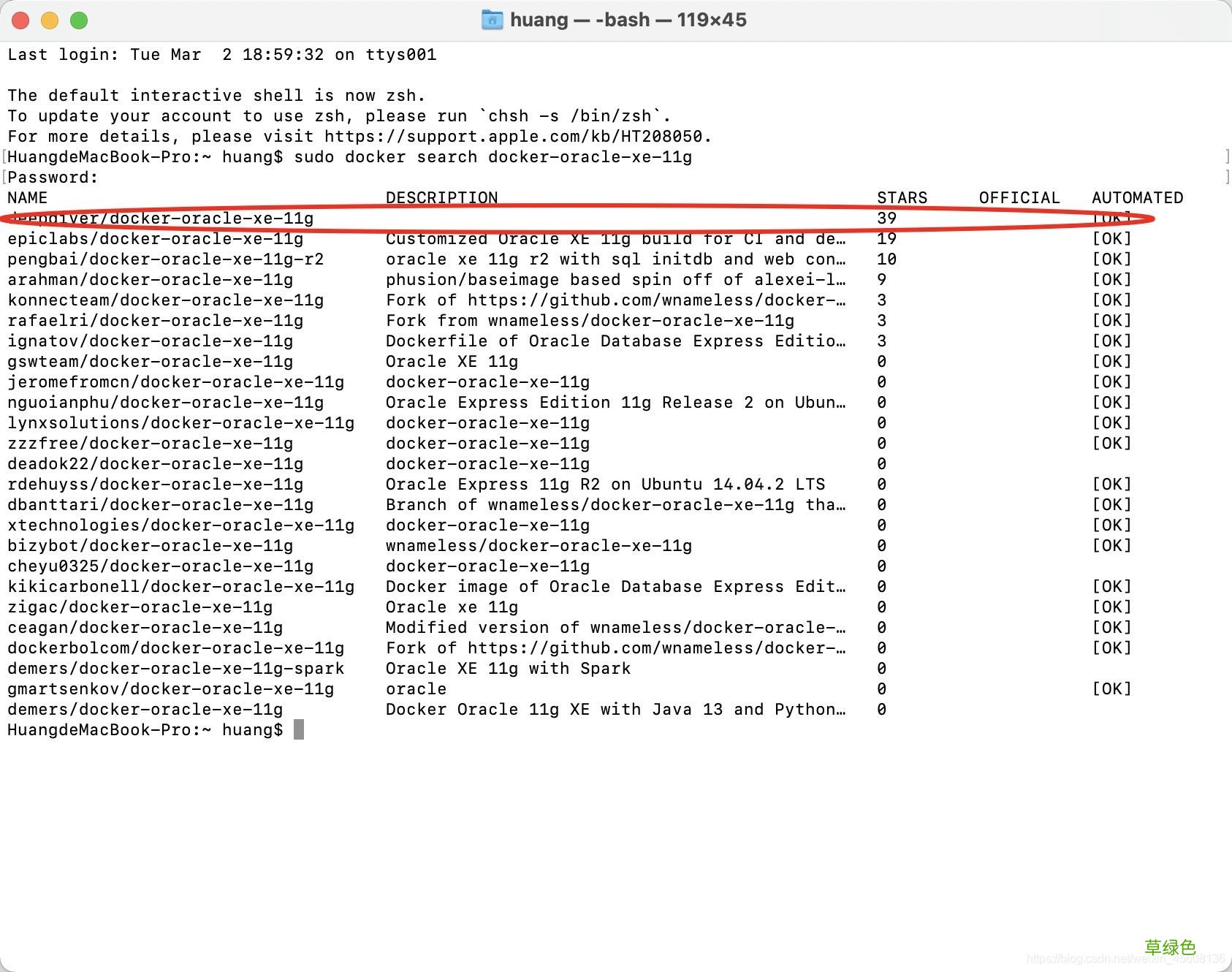Click the 'Last login: Tue Mar 2' line
This screenshot has height=972, width=1232.
pos(222,55)
